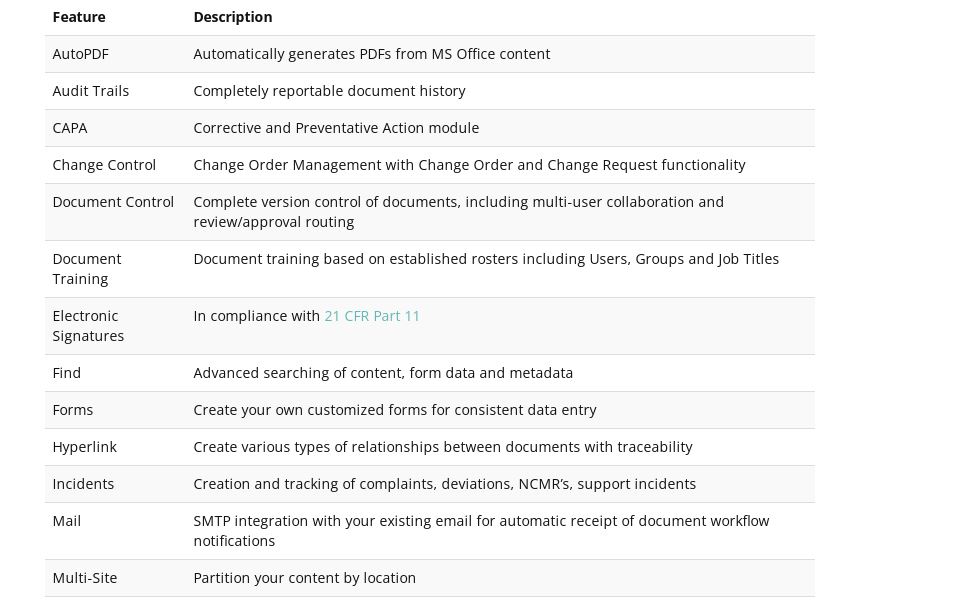Click the Corrective and Preventative Action description
The width and height of the screenshot is (958, 600).
coord(336,128)
